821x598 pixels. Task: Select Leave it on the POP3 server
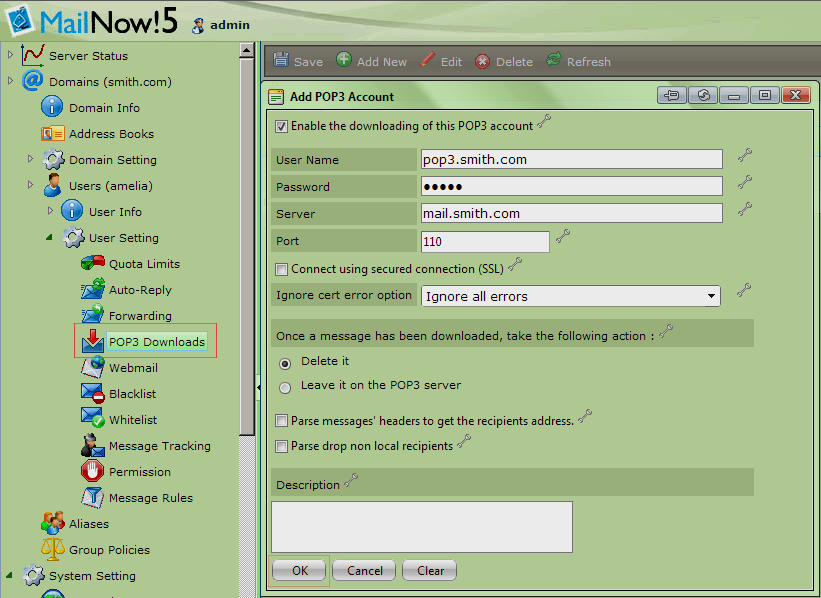click(285, 387)
